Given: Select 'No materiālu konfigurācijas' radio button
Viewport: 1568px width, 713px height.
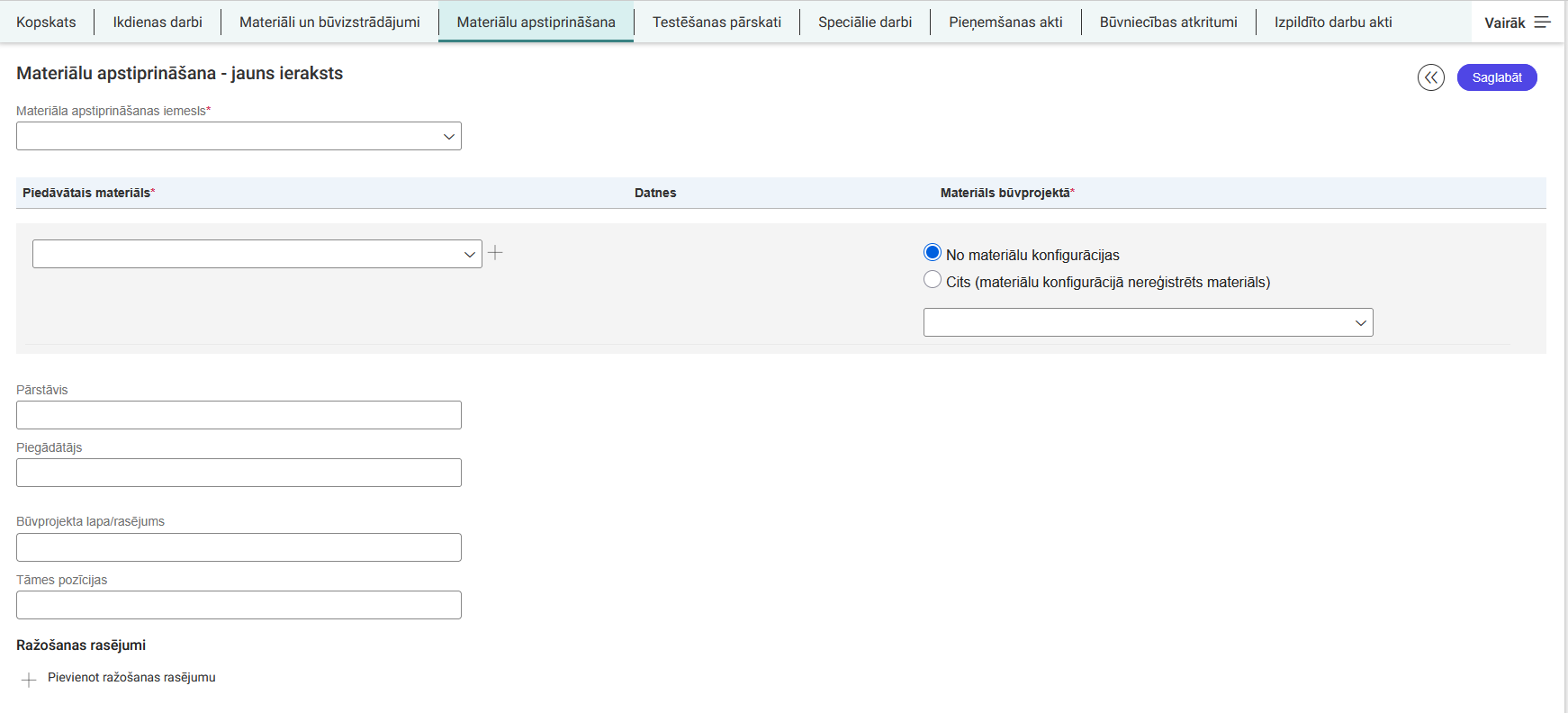Looking at the screenshot, I should 933,253.
